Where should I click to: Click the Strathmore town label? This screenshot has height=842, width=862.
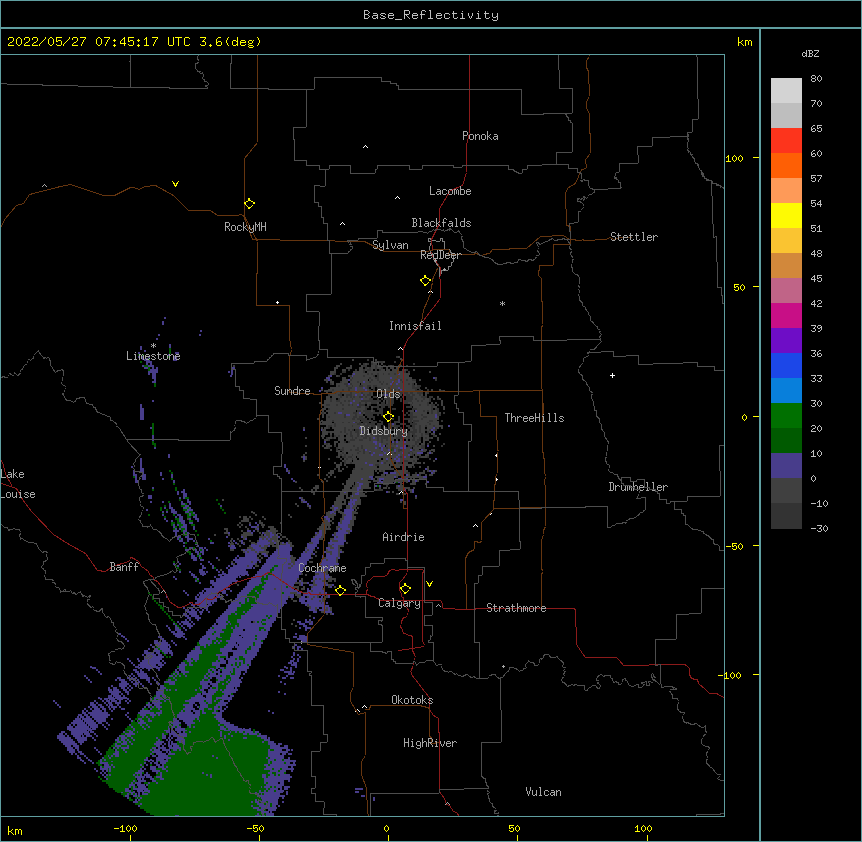click(x=516, y=608)
